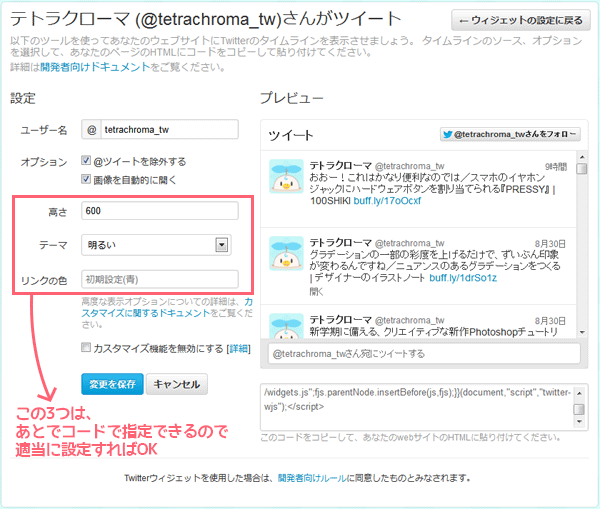Click the back to widget settings button
Screen dimensions: 600x509
[x=521, y=20]
